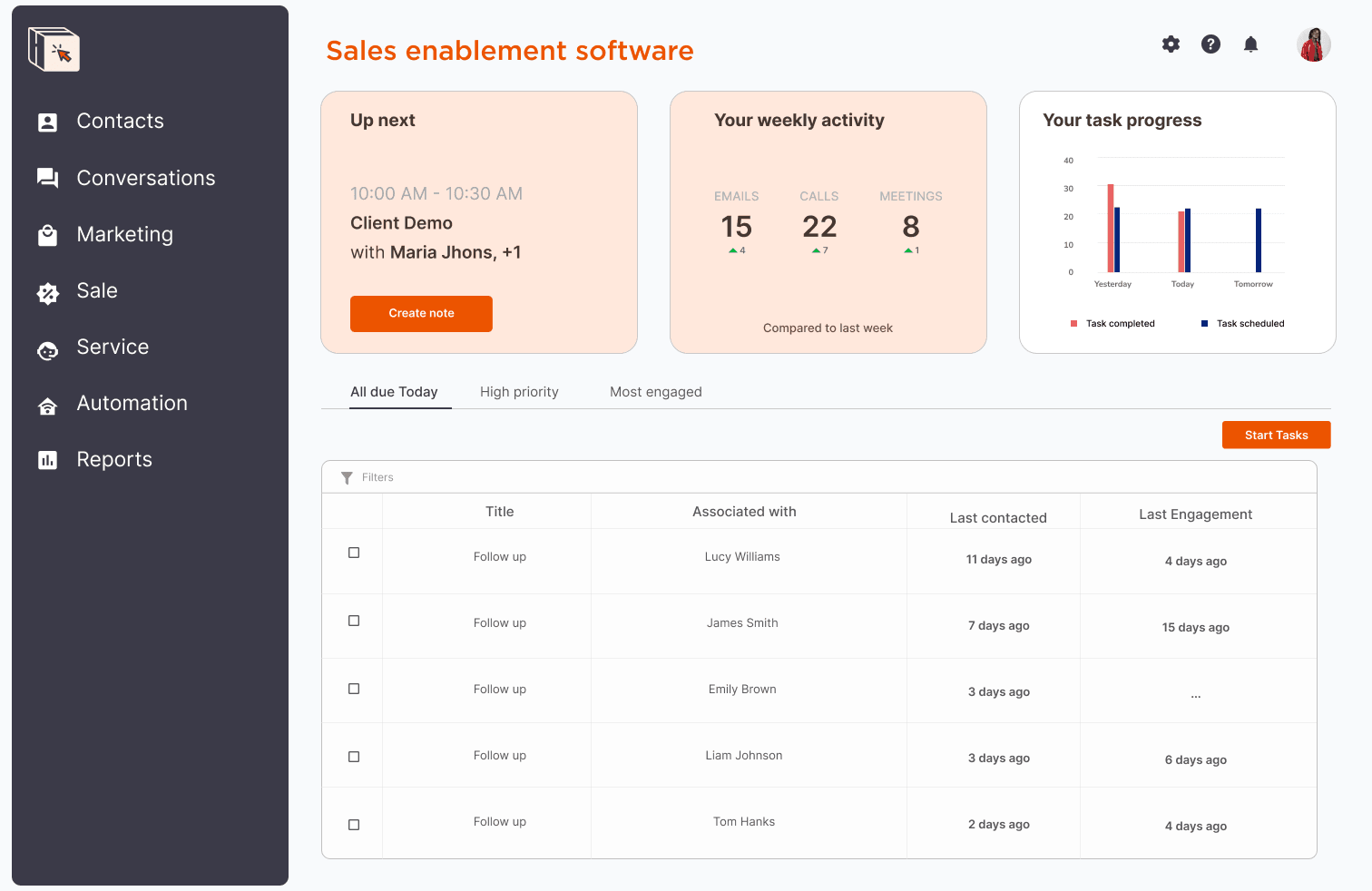Select the Contacts icon in the sidebar

coord(48,121)
